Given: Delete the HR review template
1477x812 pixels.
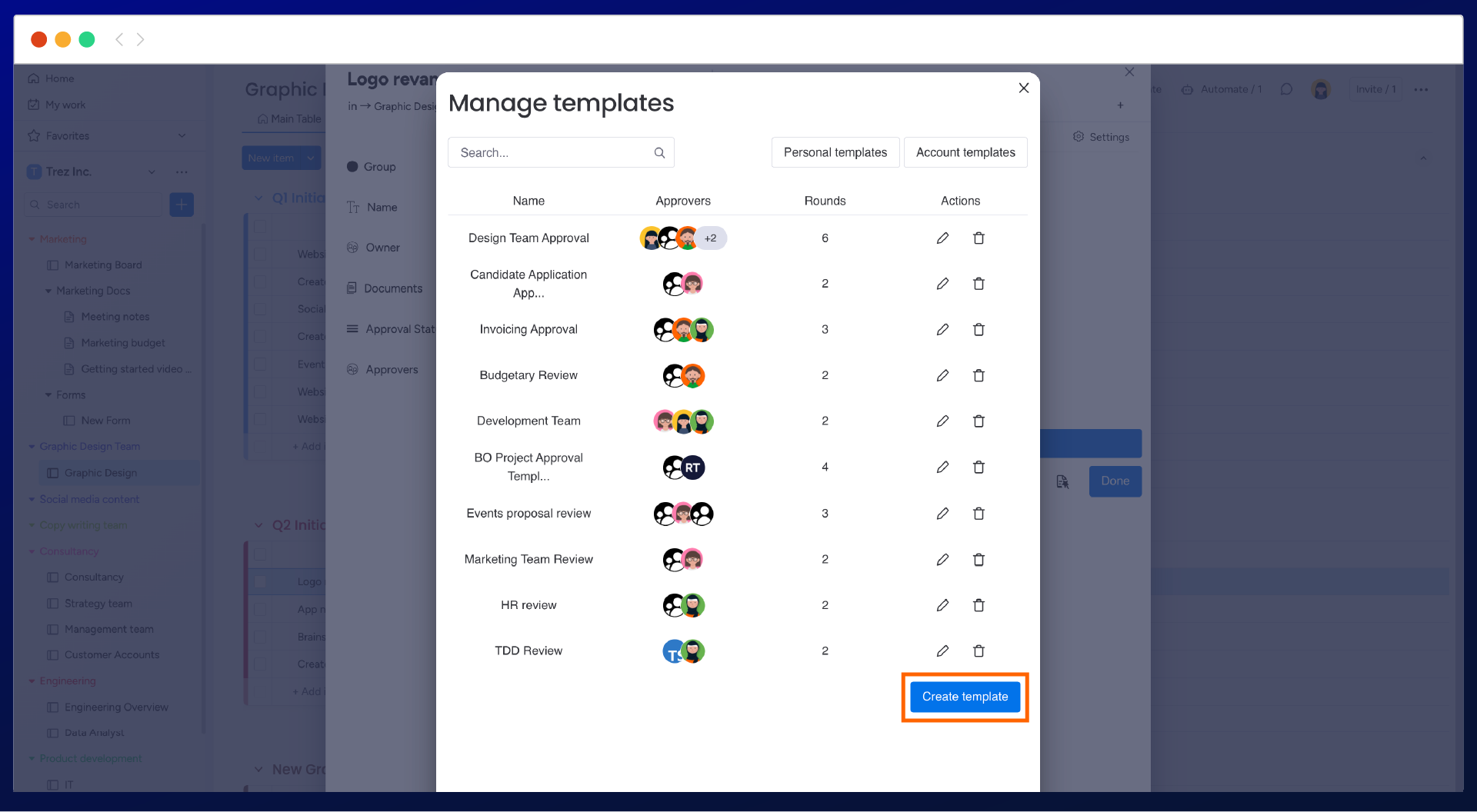Looking at the screenshot, I should pyautogui.click(x=979, y=605).
